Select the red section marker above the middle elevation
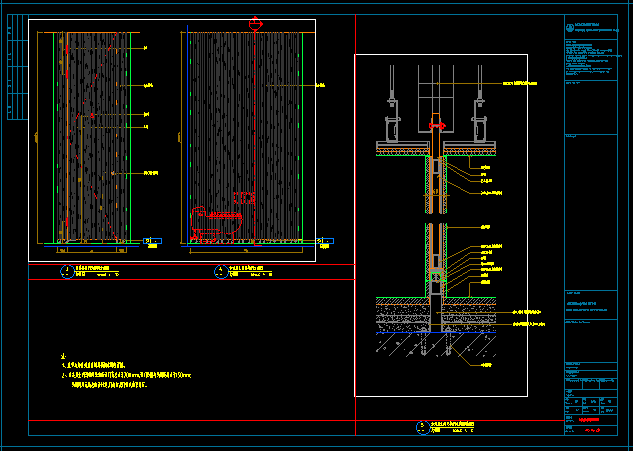The height and width of the screenshot is (451, 633). 255,23
